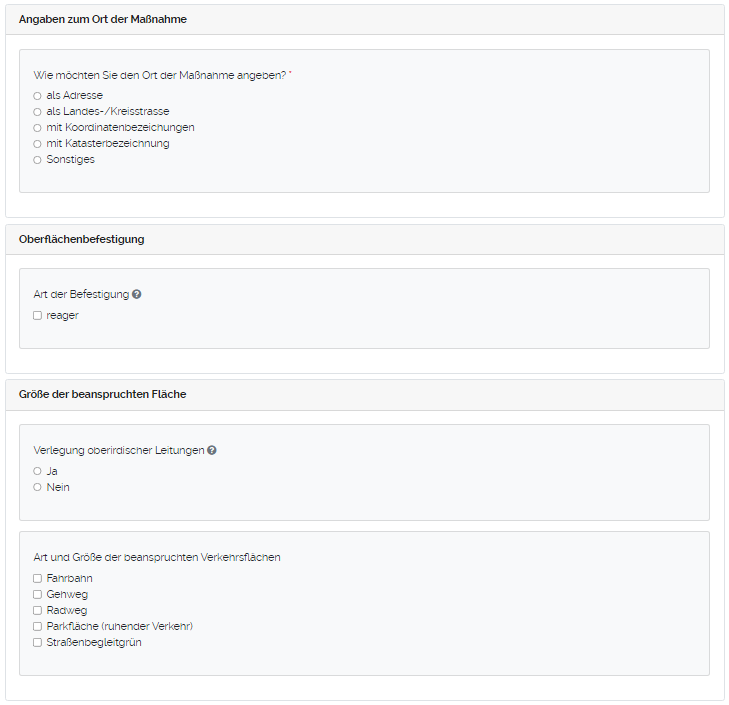This screenshot has height=705, width=729.
Task: Check 'Parkfläche (ruhender Verkehr)' box
Action: point(37,626)
